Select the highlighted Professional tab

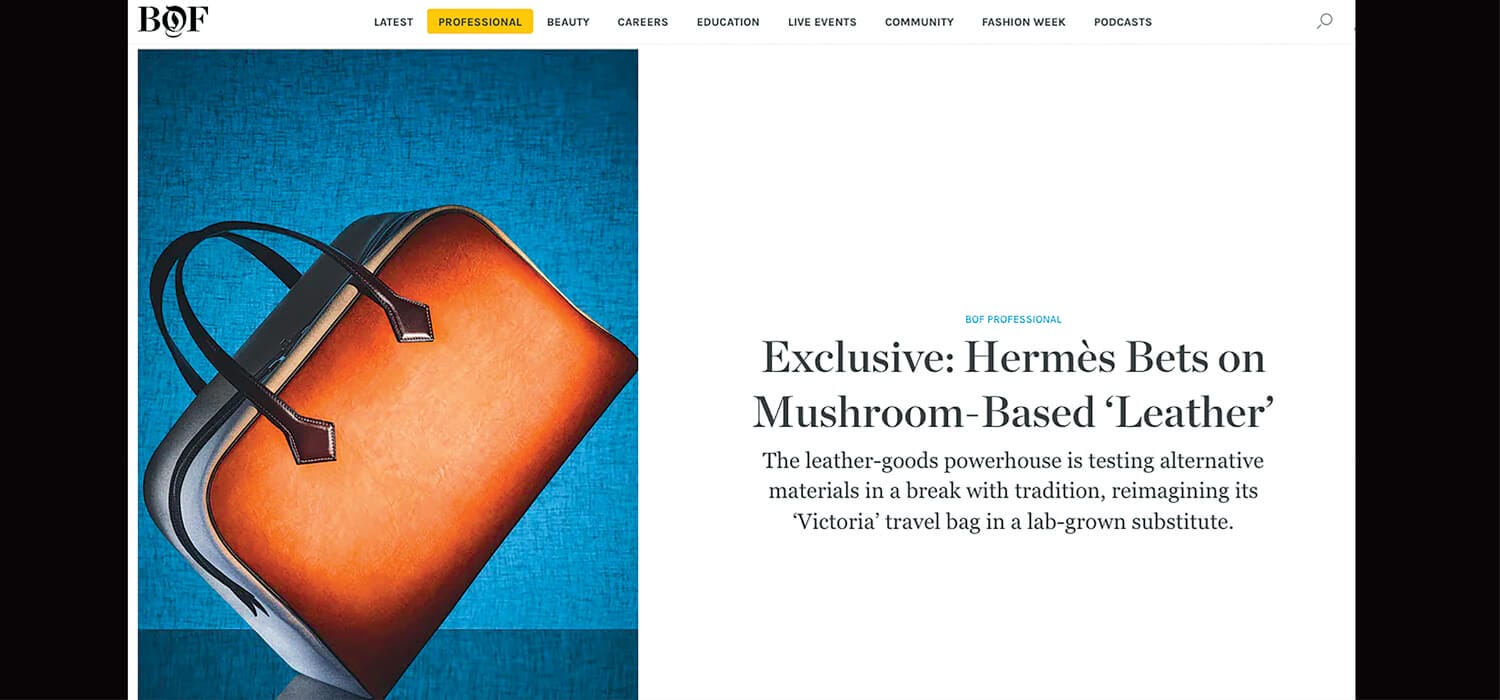pos(480,22)
